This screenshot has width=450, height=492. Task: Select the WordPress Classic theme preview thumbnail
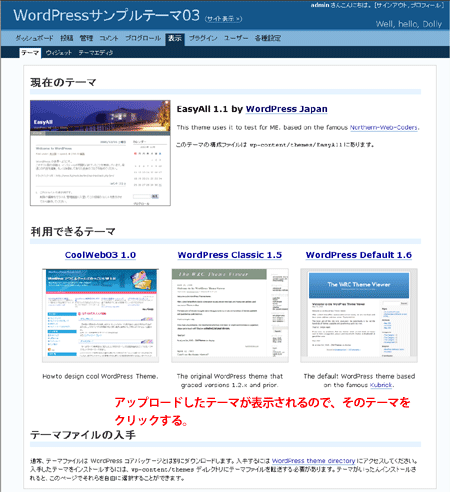point(230,315)
